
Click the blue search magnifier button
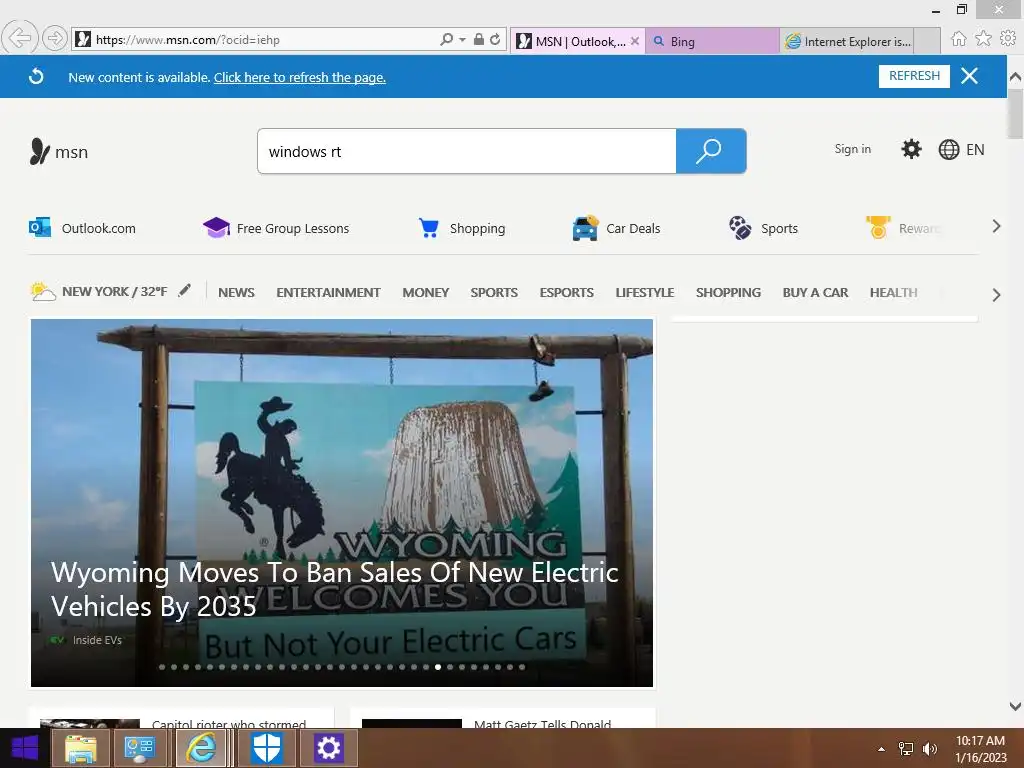[x=711, y=152]
